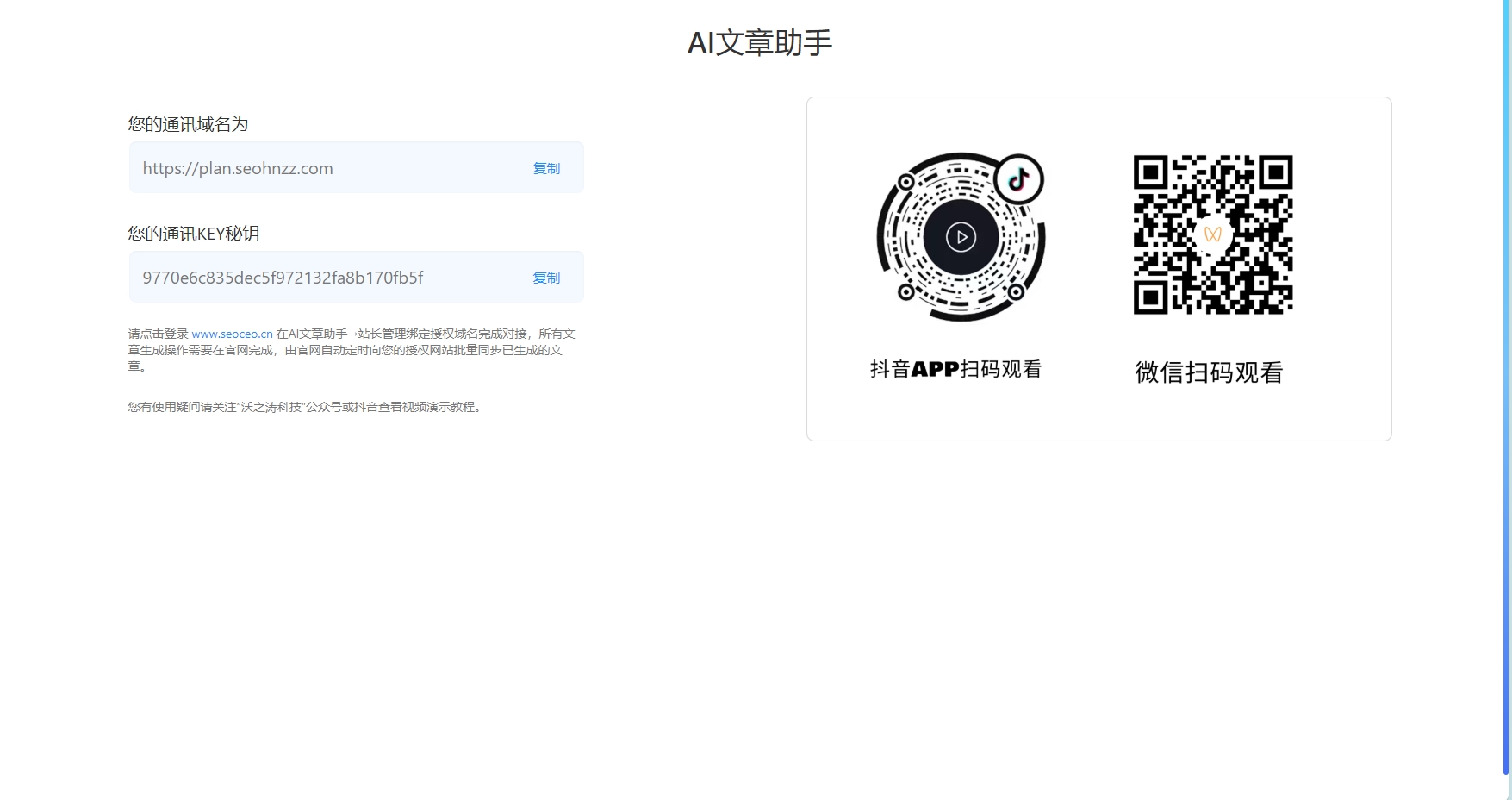This screenshot has width=1512, height=800.
Task: Copy the KEY secret using its 复制 button
Action: (546, 278)
